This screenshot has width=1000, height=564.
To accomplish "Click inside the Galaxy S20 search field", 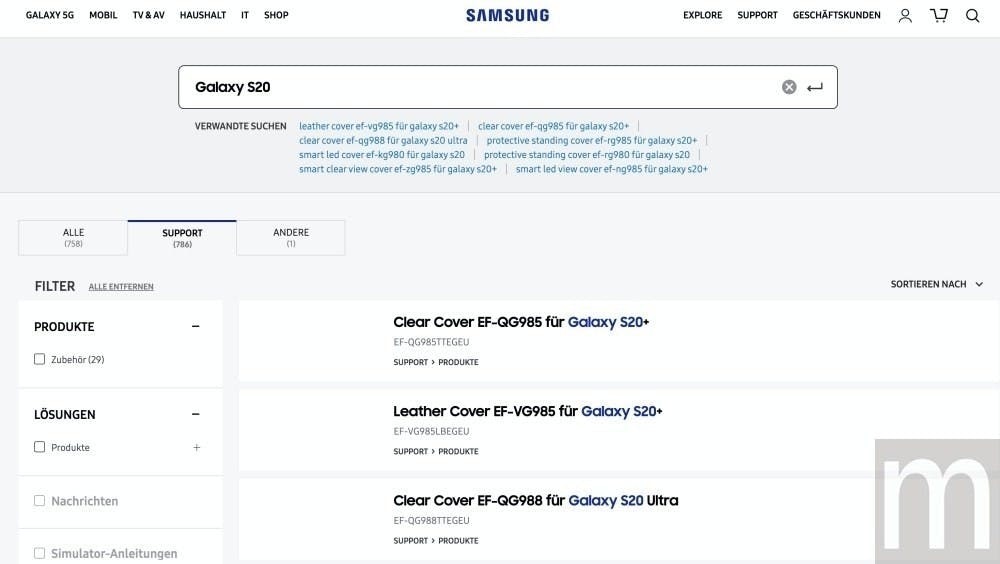I will [x=480, y=87].
